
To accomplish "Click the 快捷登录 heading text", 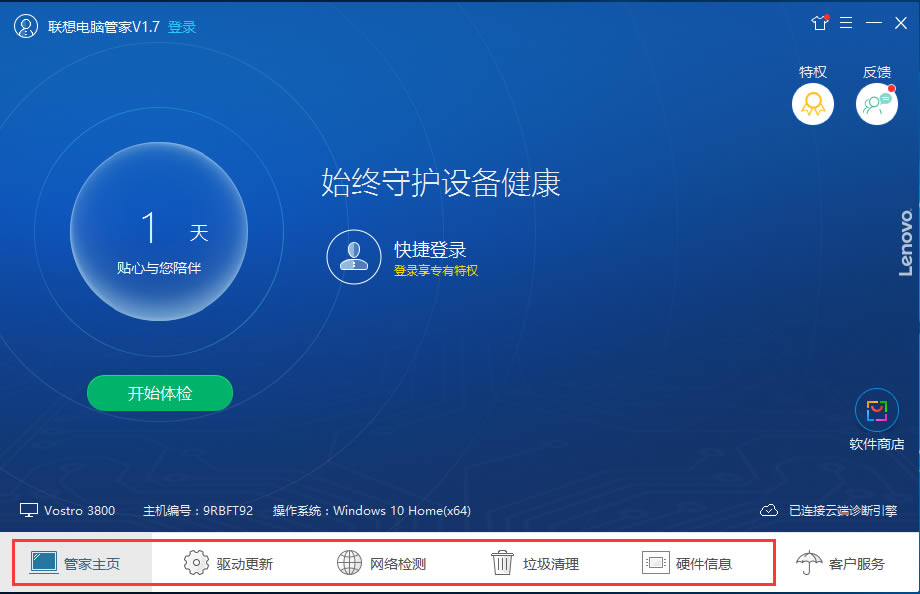I will [x=430, y=250].
